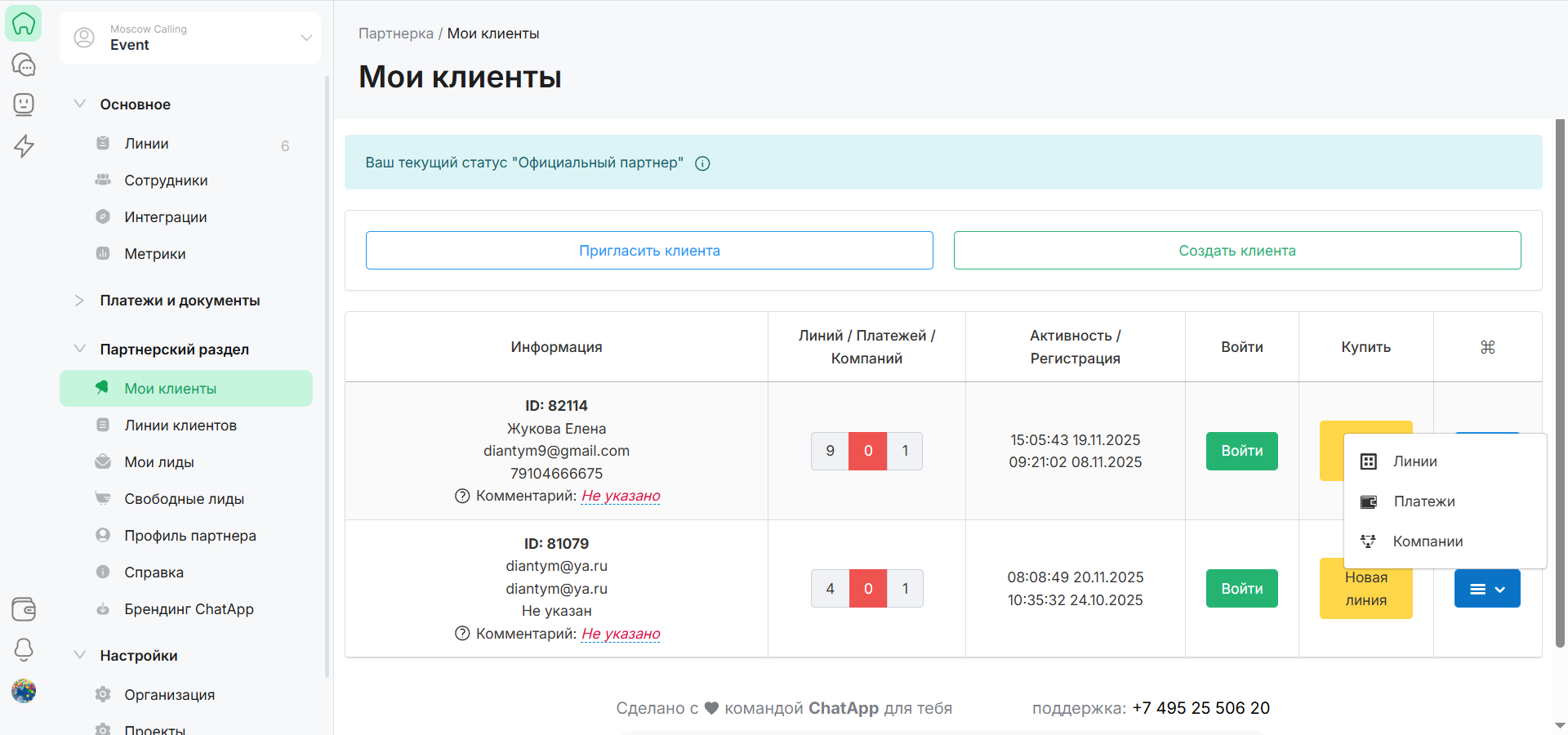Click the Создать клиента button
The width and height of the screenshot is (1568, 735).
pos(1236,251)
